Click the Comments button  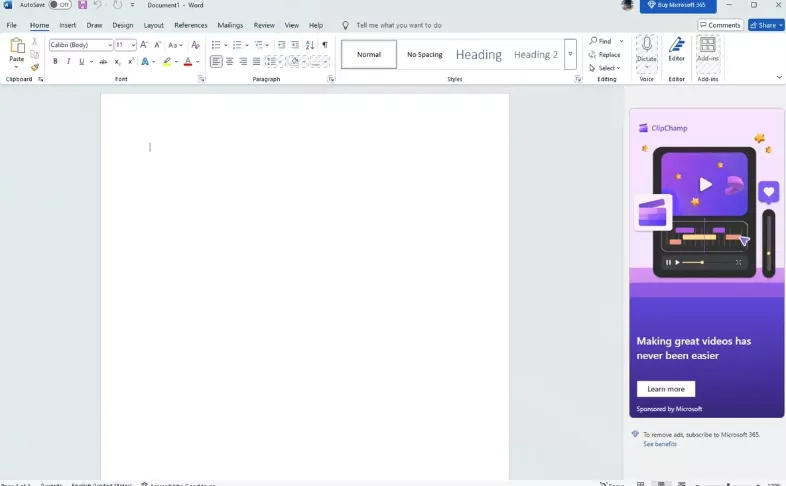tap(720, 25)
